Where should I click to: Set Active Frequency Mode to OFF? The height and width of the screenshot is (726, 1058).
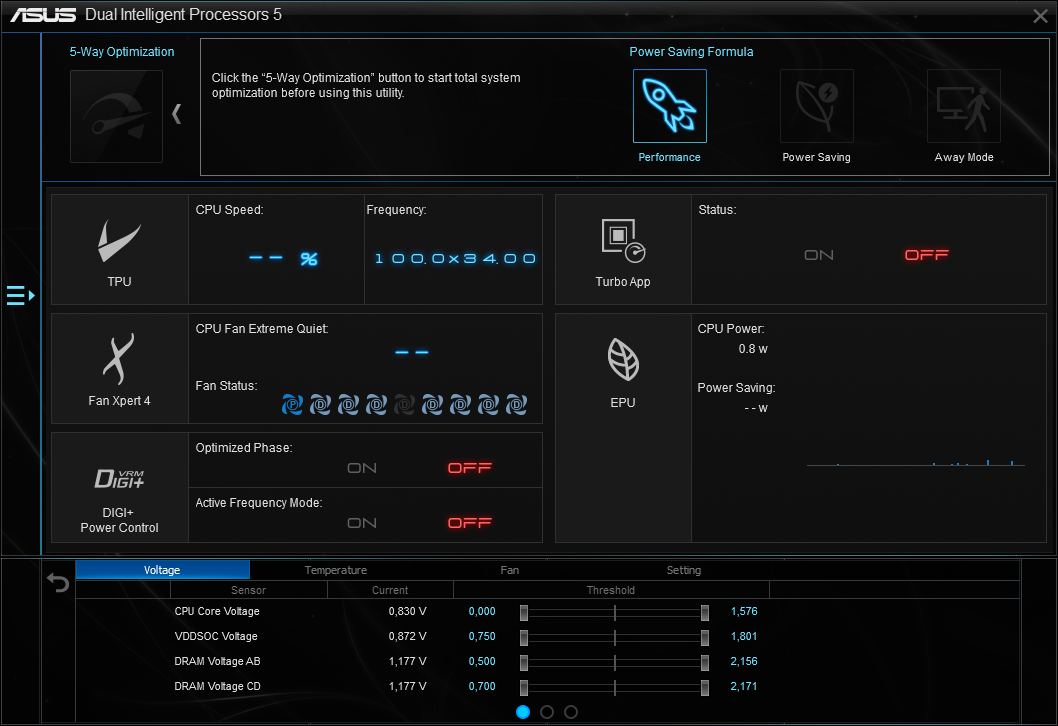click(470, 523)
